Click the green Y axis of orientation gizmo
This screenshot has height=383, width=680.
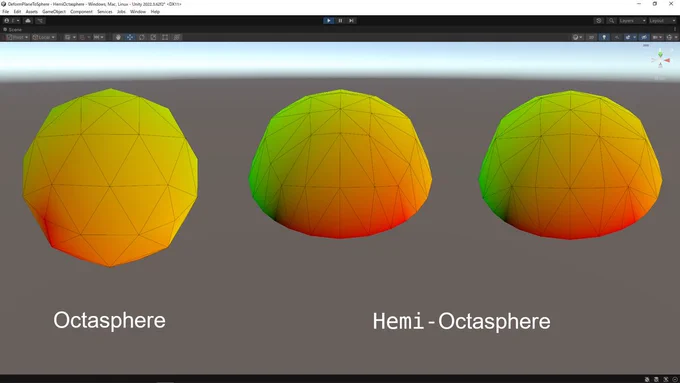[x=660, y=54]
